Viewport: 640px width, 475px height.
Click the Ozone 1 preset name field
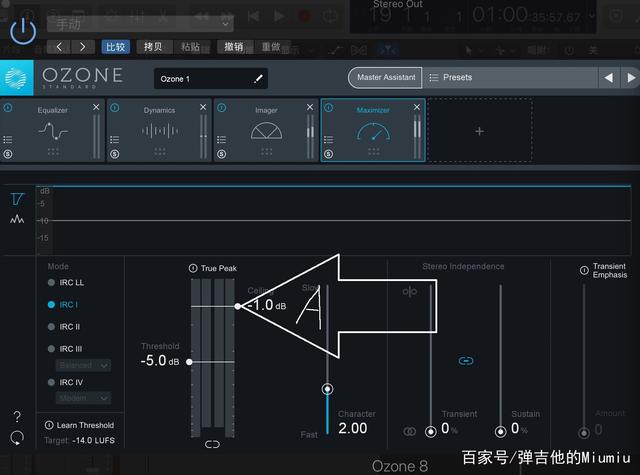coord(211,78)
